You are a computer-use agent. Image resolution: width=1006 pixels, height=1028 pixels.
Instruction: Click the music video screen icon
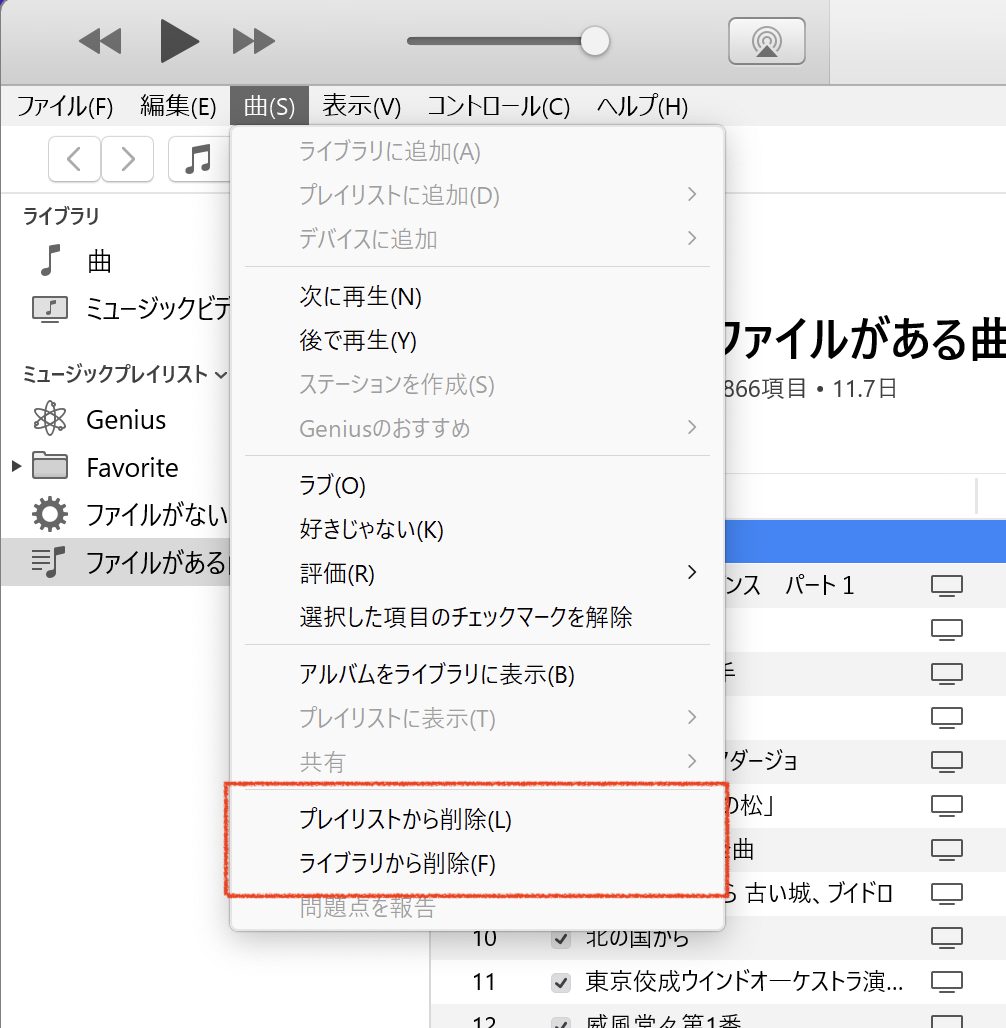tap(50, 309)
